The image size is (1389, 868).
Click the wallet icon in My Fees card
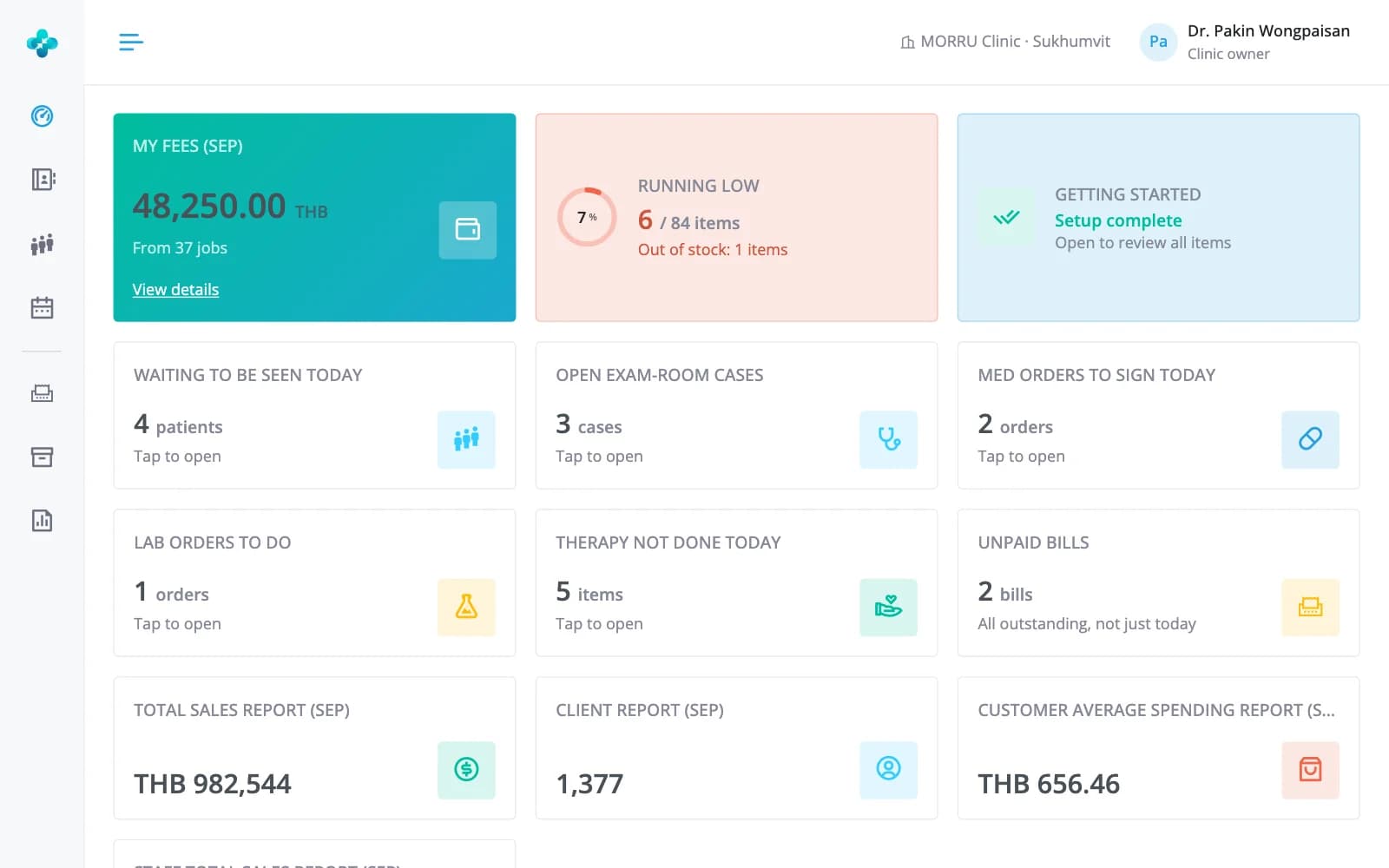(467, 230)
